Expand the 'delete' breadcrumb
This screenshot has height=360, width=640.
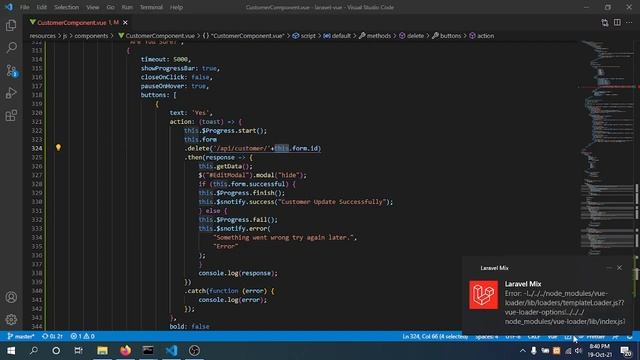(411, 36)
